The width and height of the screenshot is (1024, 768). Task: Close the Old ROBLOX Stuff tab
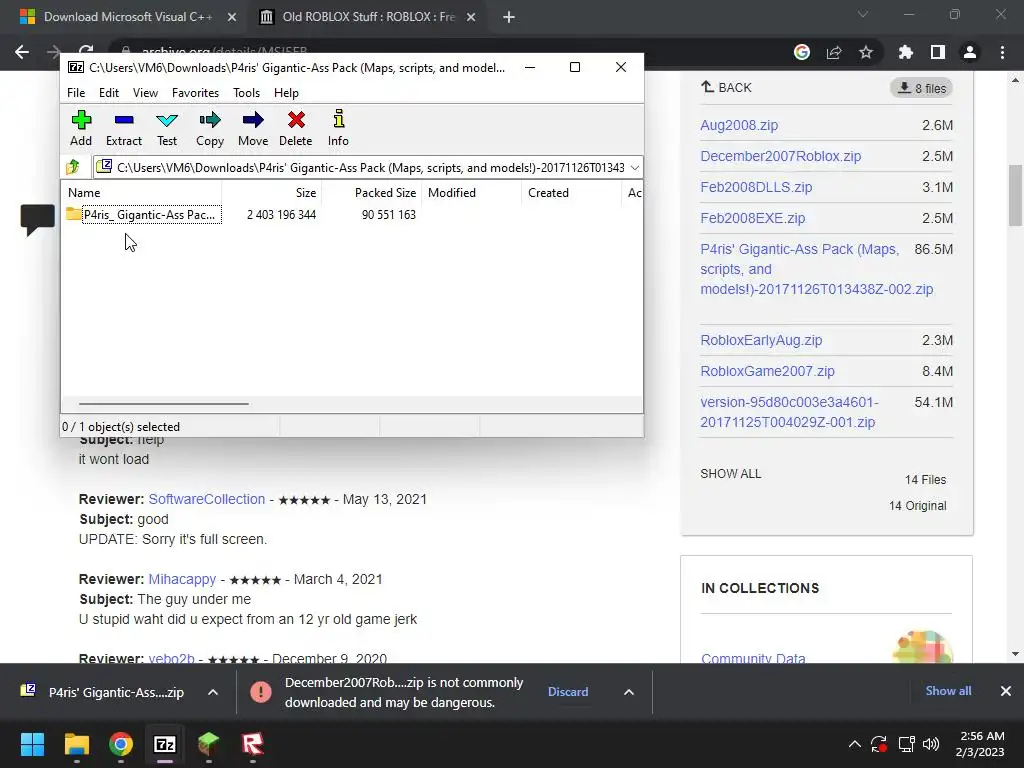(471, 17)
